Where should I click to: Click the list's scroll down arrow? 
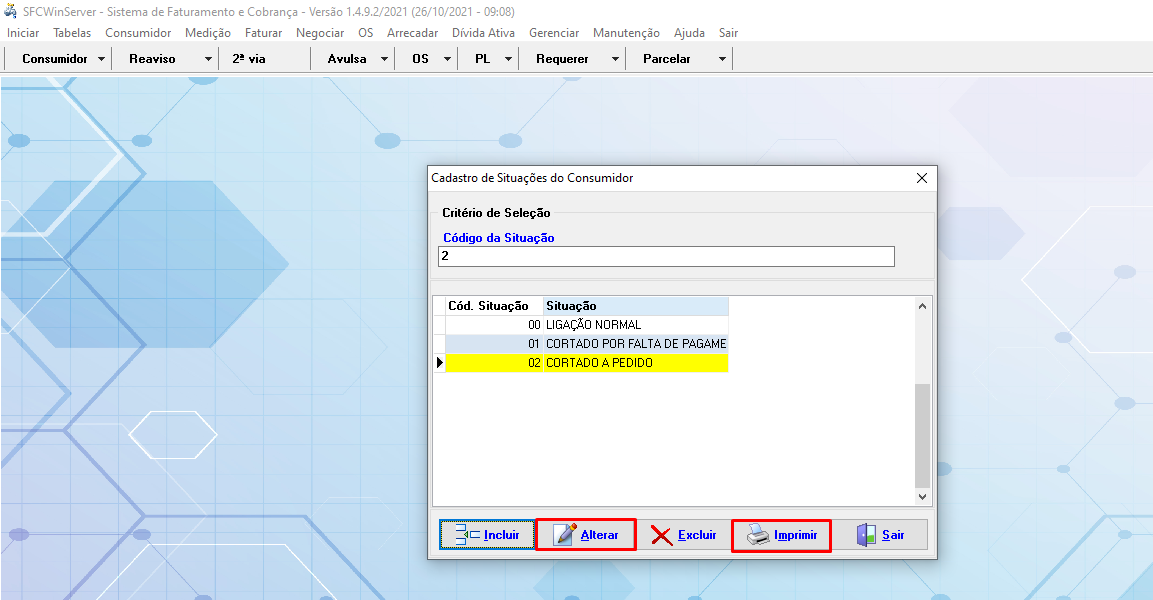pyautogui.click(x=923, y=496)
